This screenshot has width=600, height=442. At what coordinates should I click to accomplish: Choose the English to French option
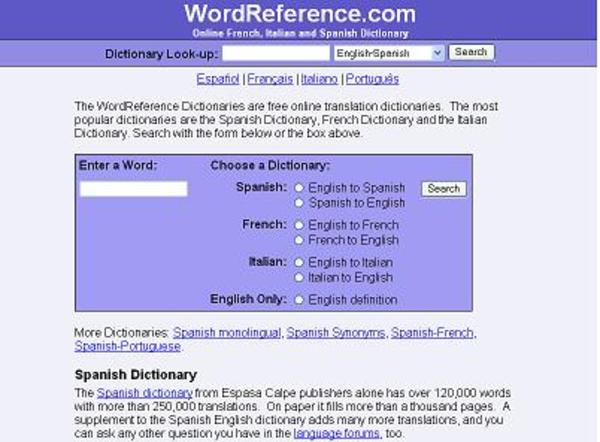[x=300, y=226]
